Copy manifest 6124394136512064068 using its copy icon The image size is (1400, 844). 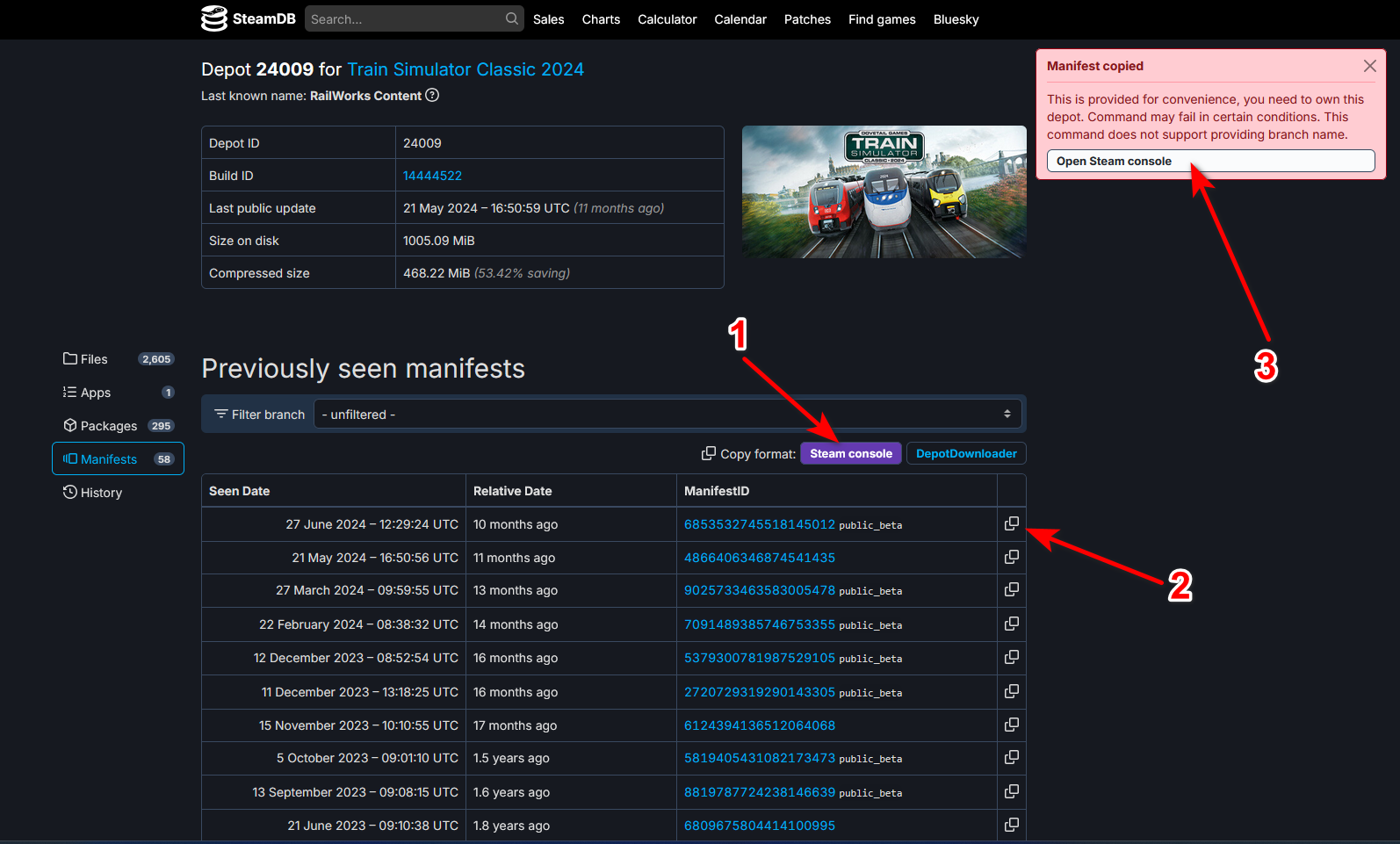pyautogui.click(x=1012, y=725)
